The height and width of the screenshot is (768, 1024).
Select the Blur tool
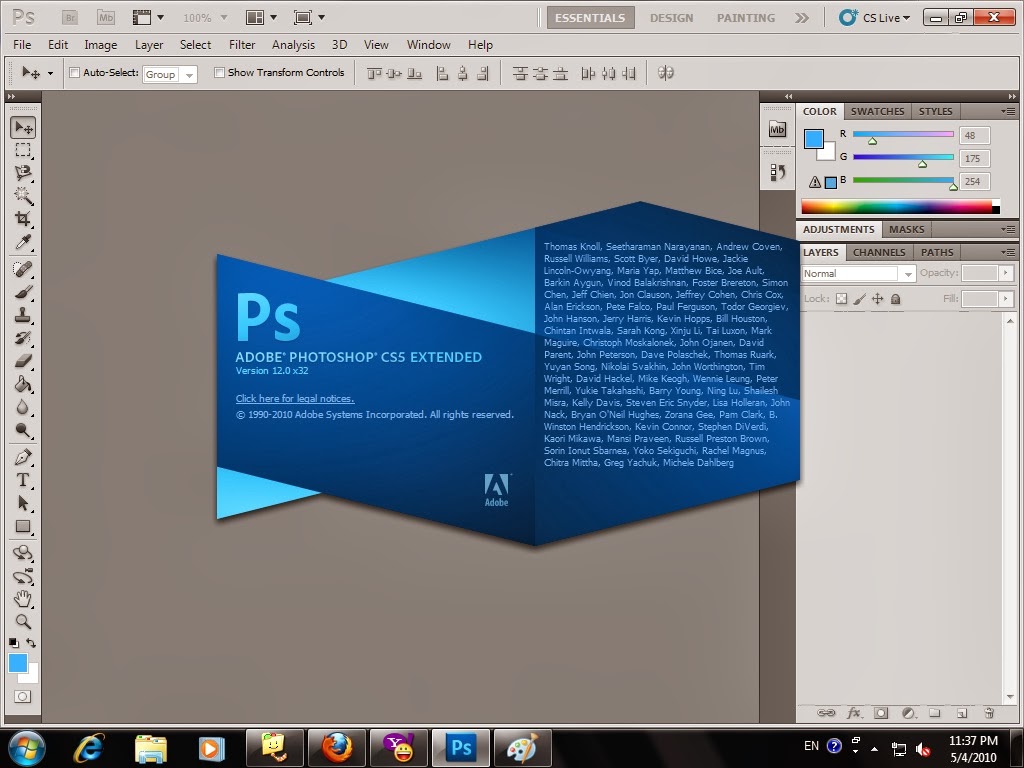click(23, 407)
